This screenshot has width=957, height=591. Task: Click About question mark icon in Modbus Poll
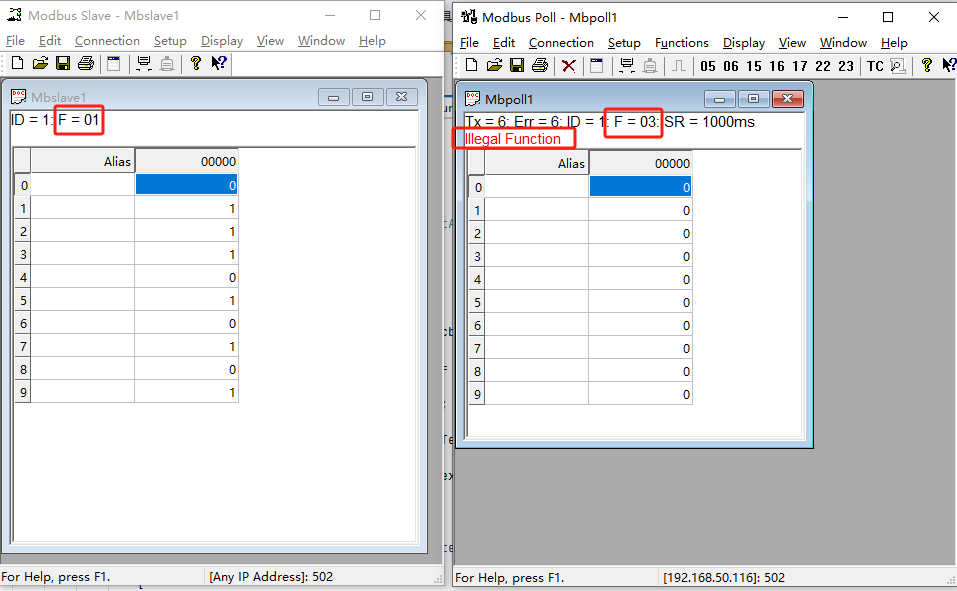[926, 65]
